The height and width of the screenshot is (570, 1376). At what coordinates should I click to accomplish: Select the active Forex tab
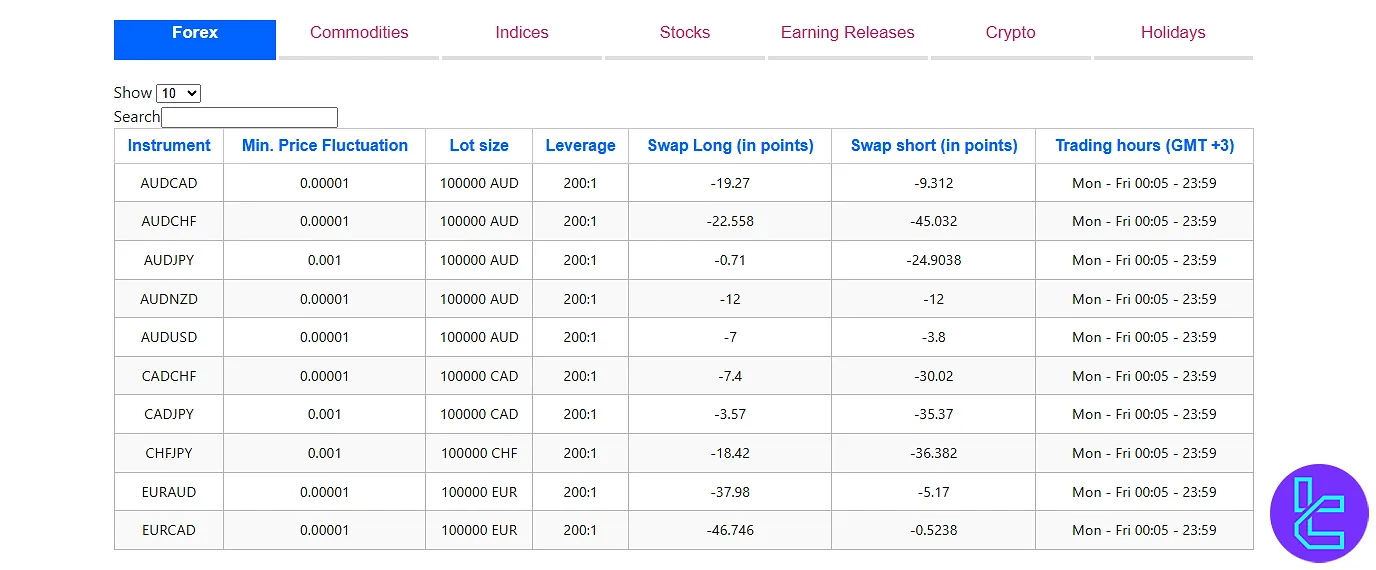(x=195, y=33)
